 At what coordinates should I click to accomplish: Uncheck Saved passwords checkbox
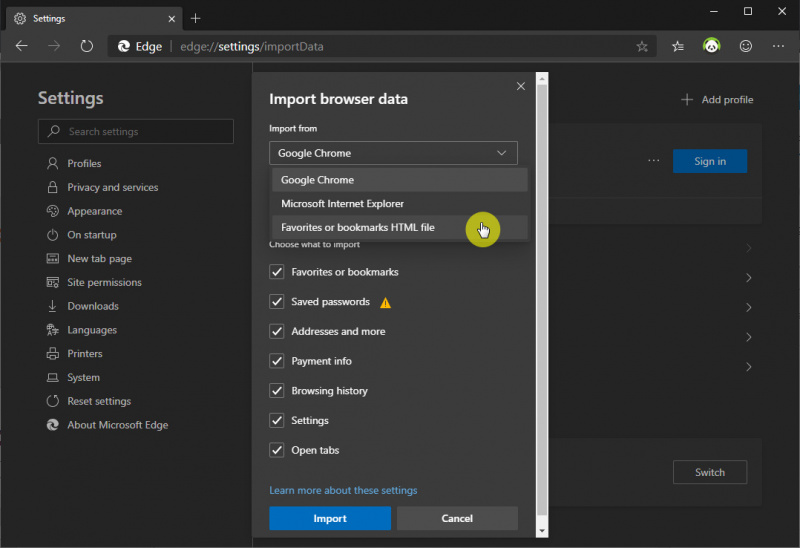coord(277,302)
